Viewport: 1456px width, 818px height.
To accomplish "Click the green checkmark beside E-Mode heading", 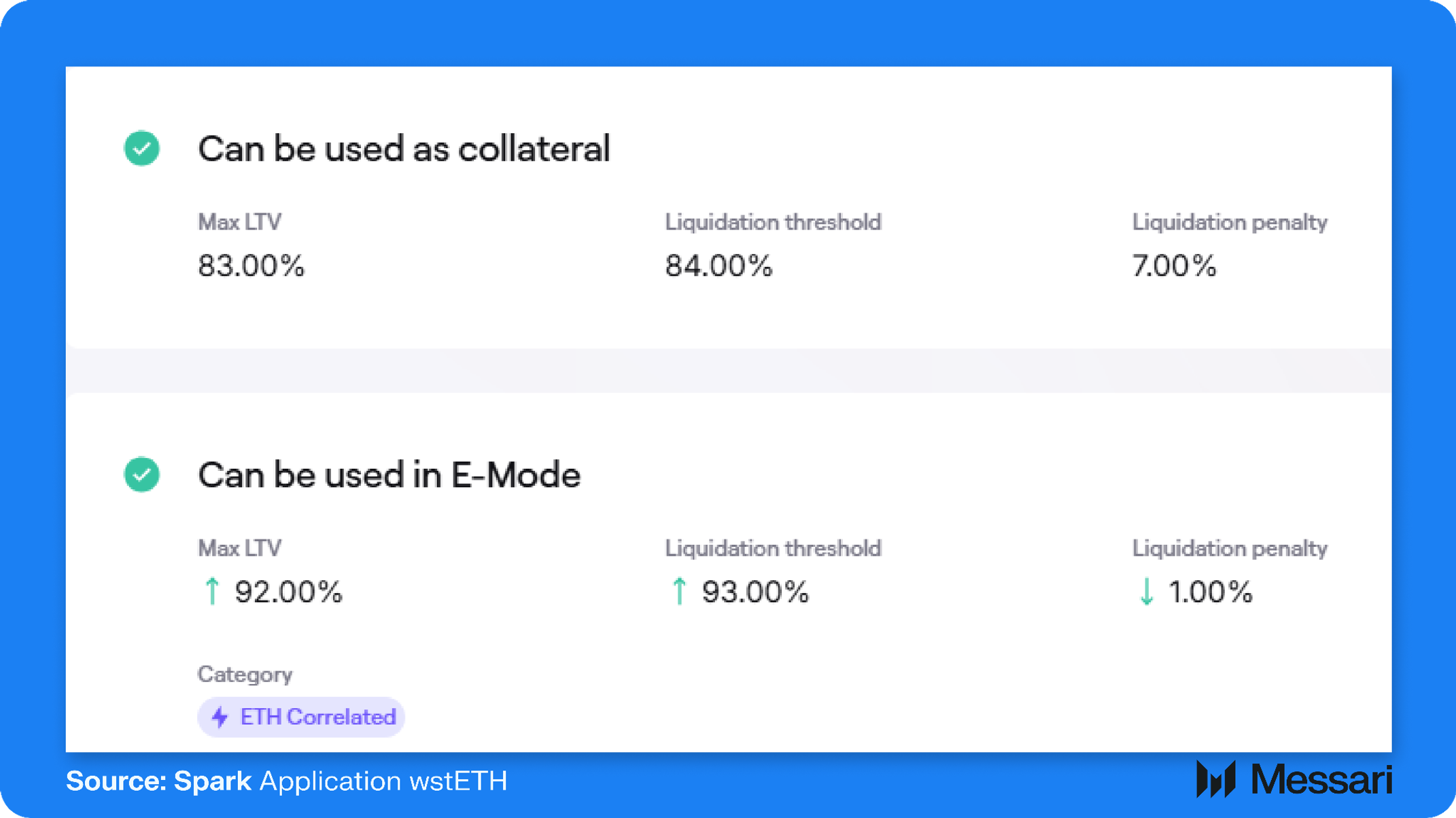I will [x=141, y=474].
